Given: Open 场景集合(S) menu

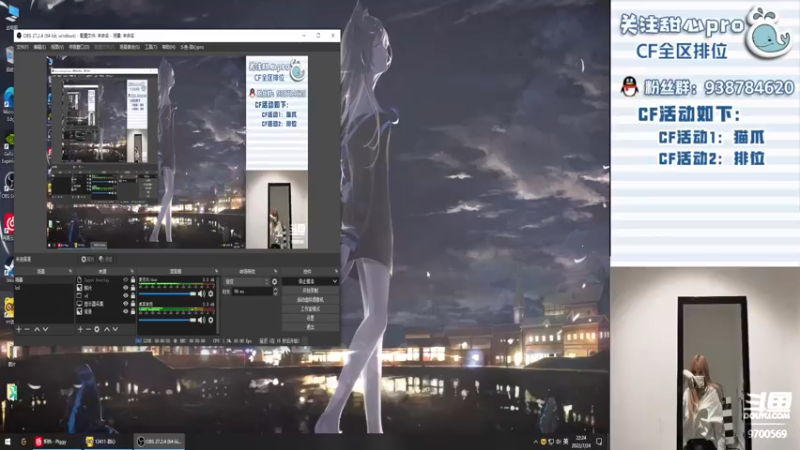Looking at the screenshot, I should (130, 47).
